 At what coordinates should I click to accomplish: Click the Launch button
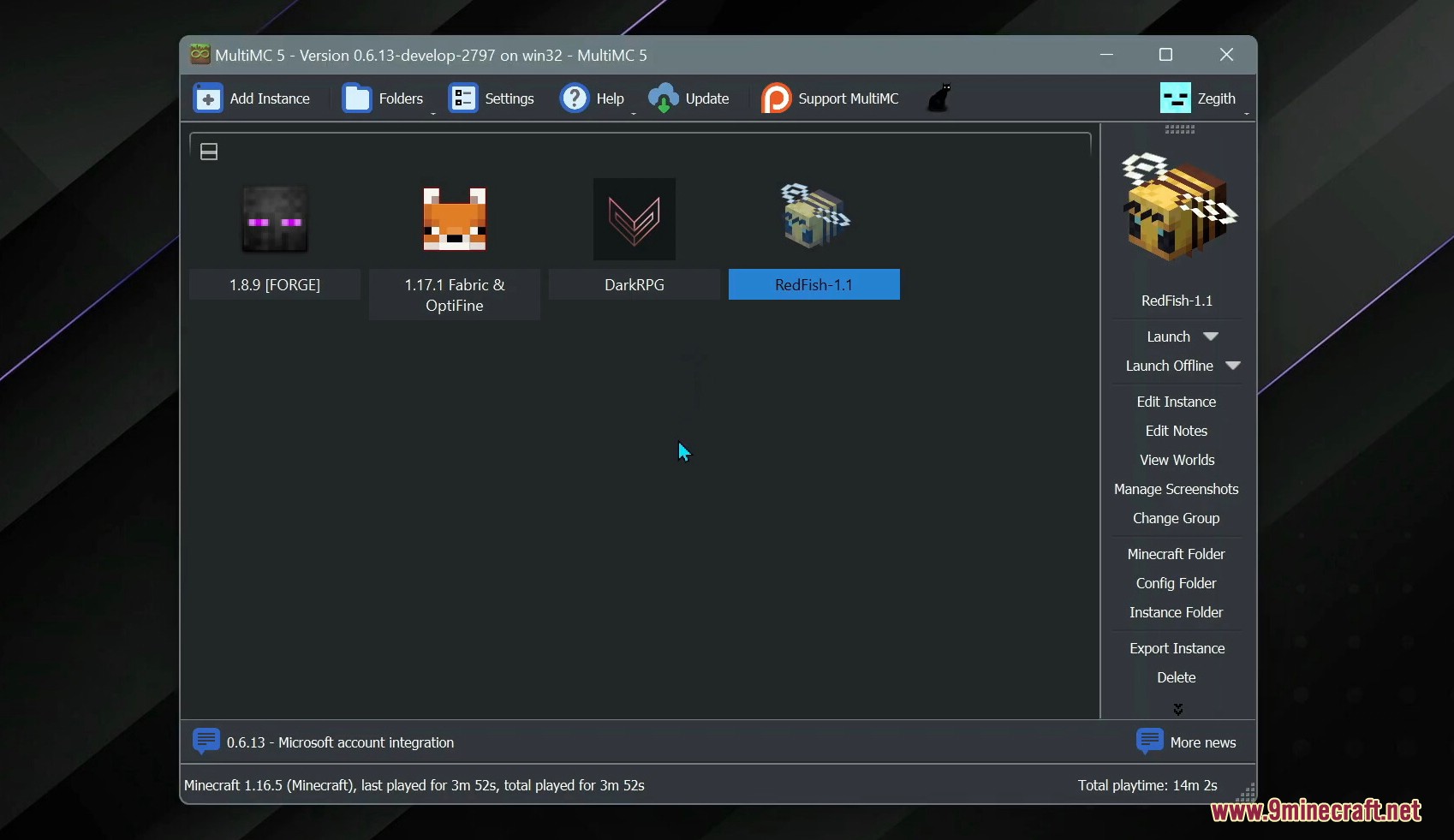click(x=1168, y=337)
